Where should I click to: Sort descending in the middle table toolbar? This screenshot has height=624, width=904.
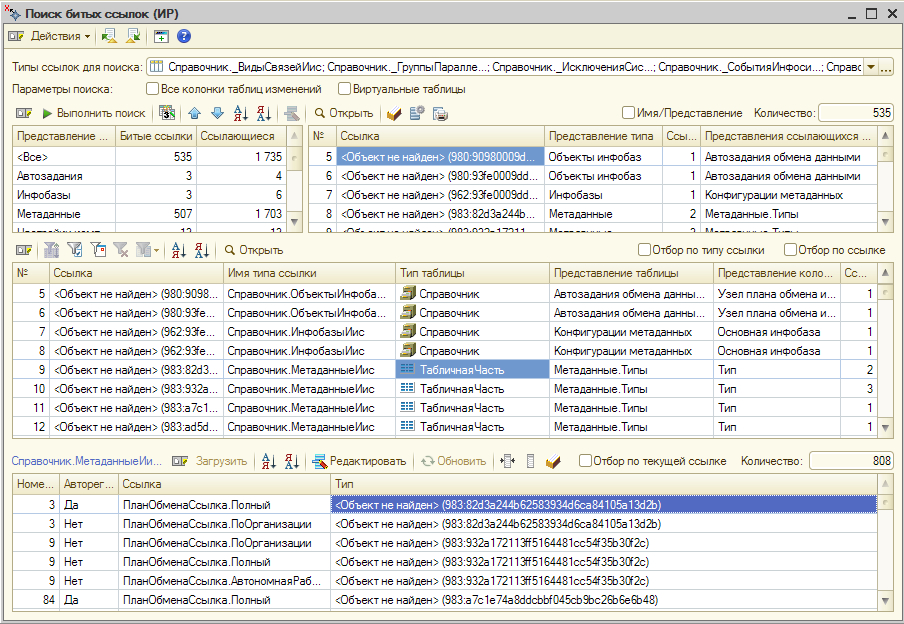[202, 250]
